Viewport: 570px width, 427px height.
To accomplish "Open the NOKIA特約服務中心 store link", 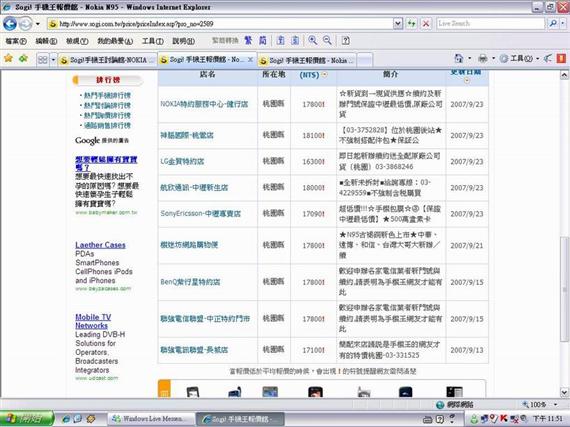I will click(x=204, y=104).
